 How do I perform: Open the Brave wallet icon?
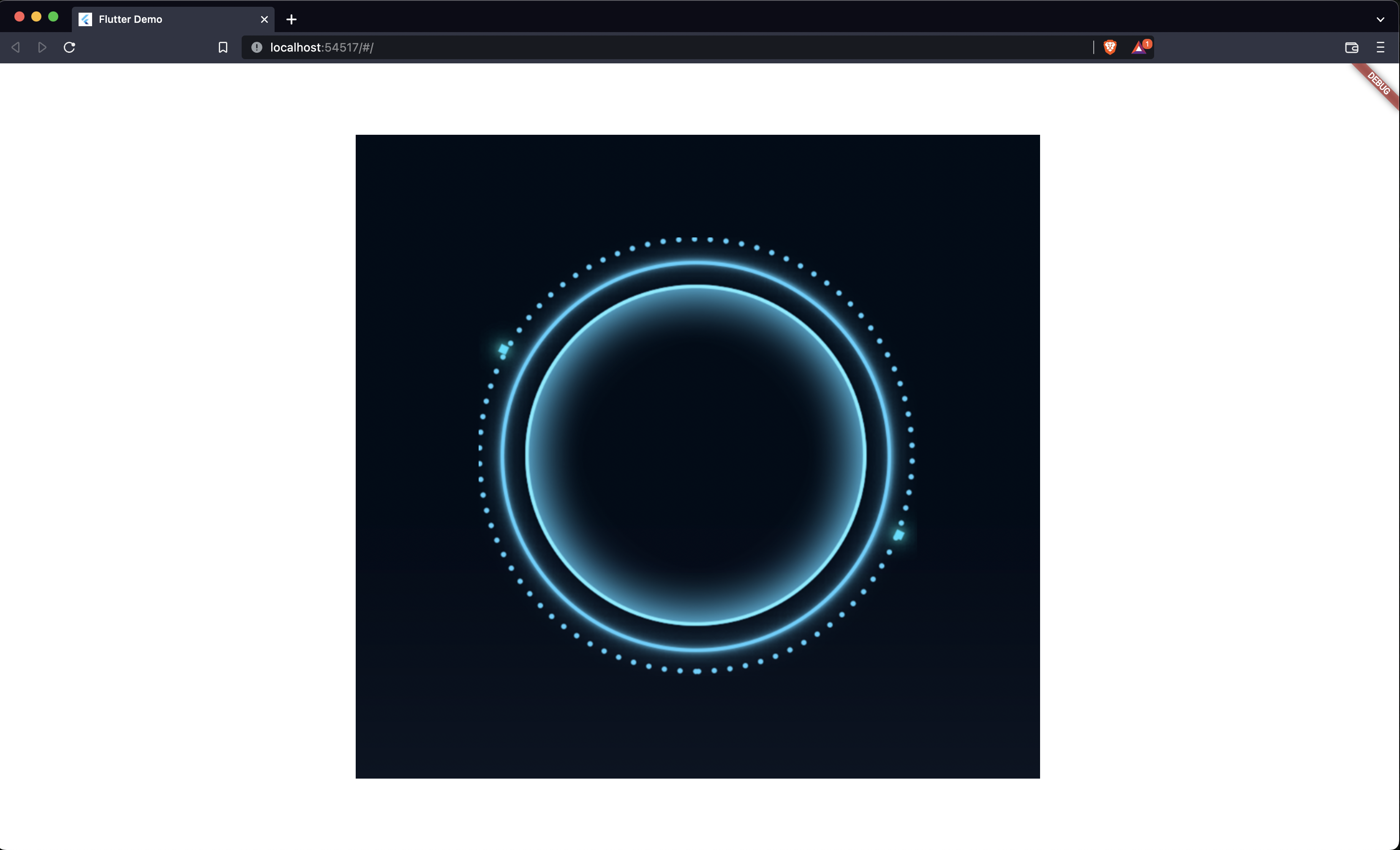click(x=1351, y=47)
